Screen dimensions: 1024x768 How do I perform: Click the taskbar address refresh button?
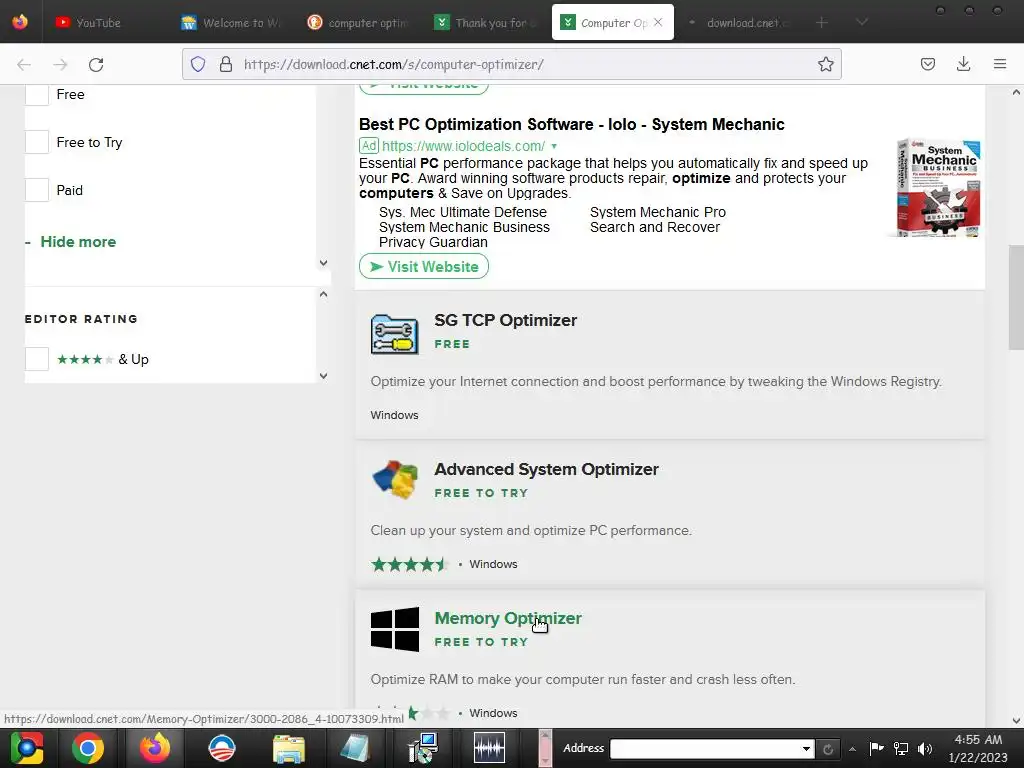pos(827,749)
